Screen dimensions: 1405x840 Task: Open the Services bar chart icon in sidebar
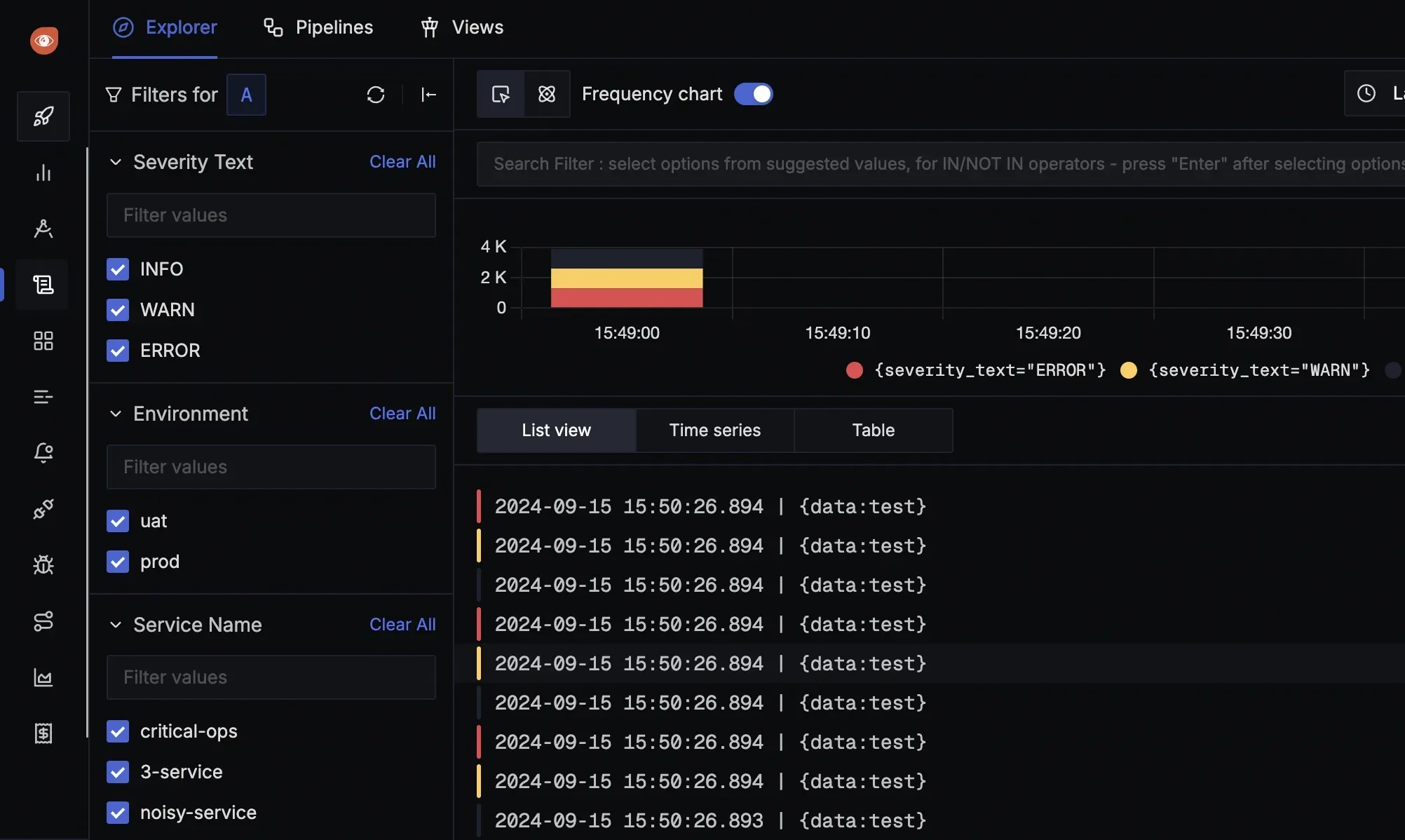coord(43,172)
